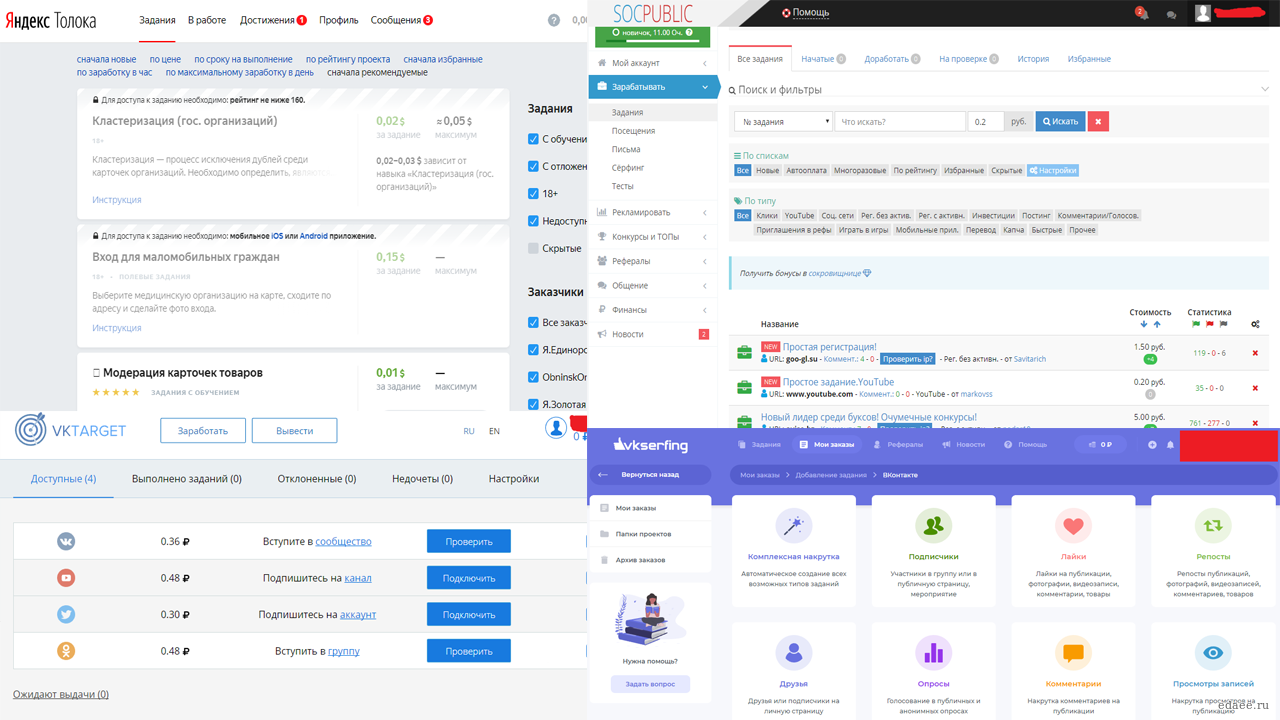Enable the Скрытые checkbox in Toloka
This screenshot has height=720, width=1280.
click(533, 248)
